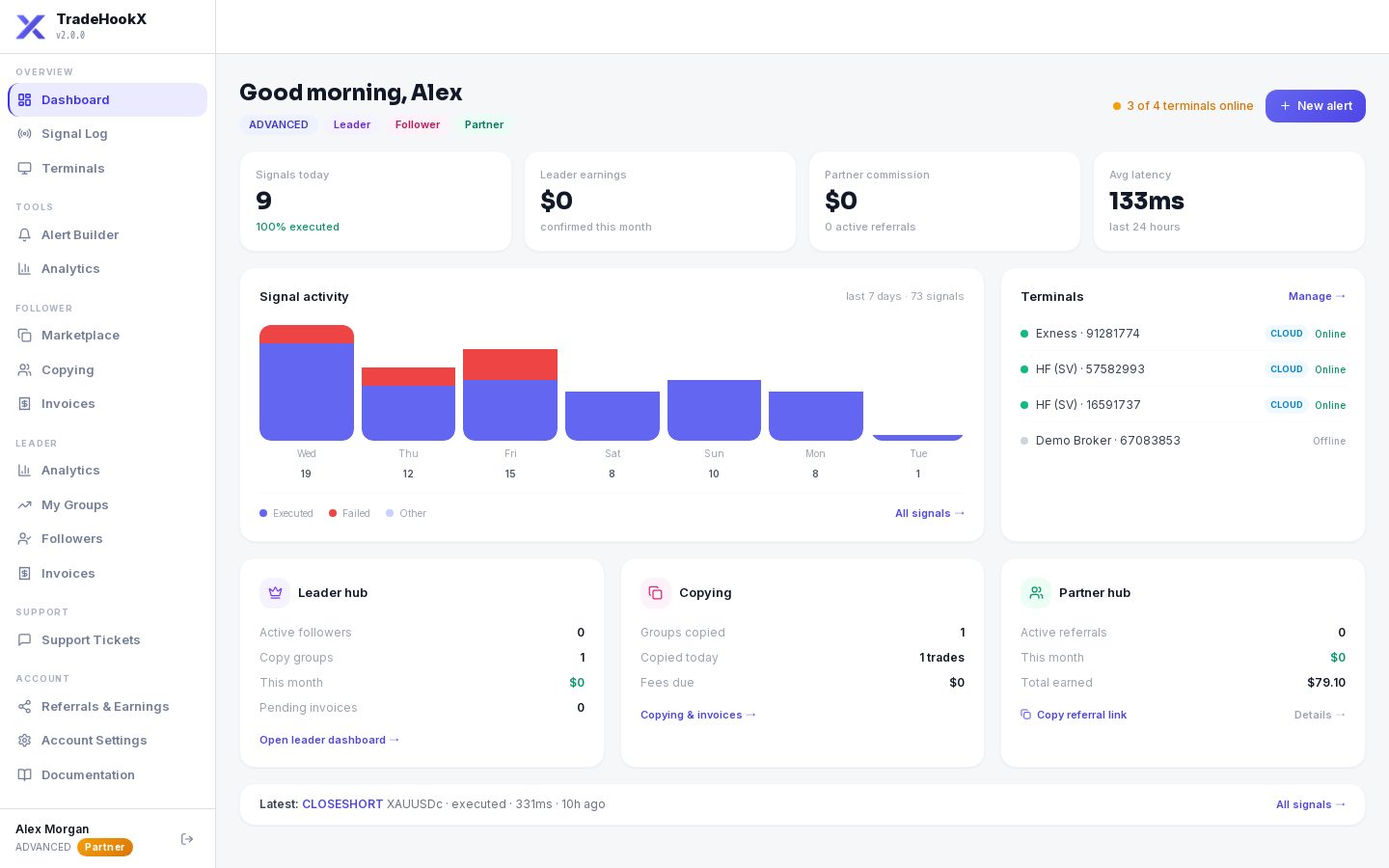Open All signals link below chart
This screenshot has width=1389, height=868.
tap(930, 513)
